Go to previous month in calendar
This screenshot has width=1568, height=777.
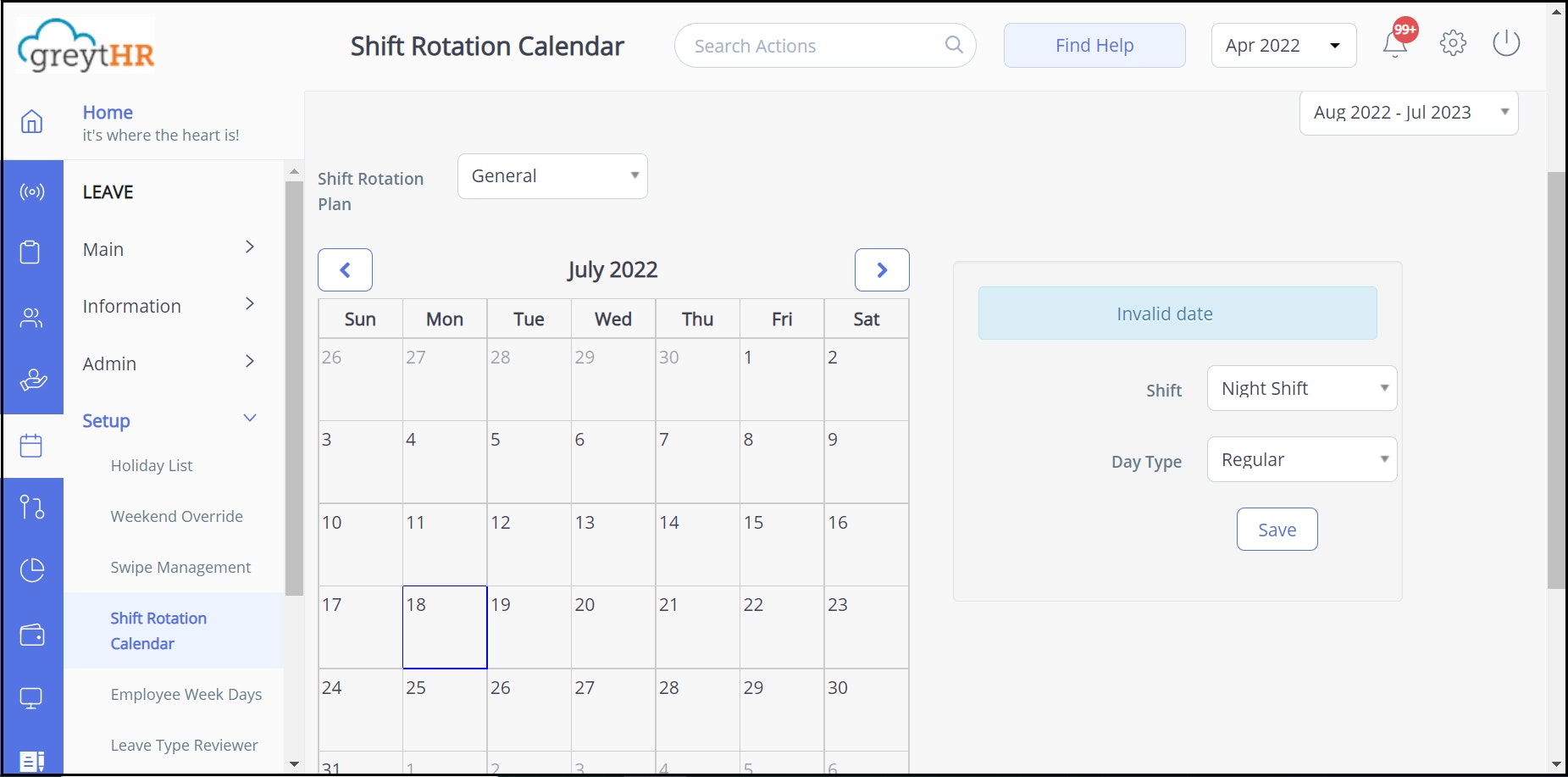(345, 270)
